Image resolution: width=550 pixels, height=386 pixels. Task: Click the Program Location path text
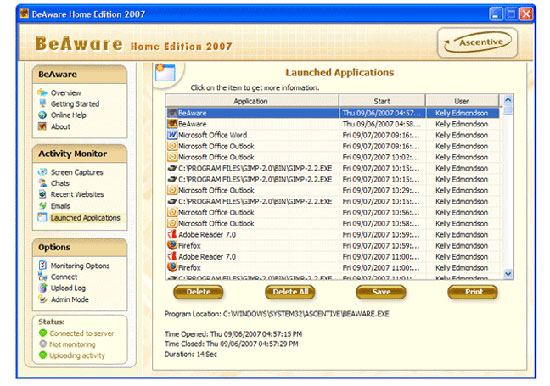tap(277, 313)
